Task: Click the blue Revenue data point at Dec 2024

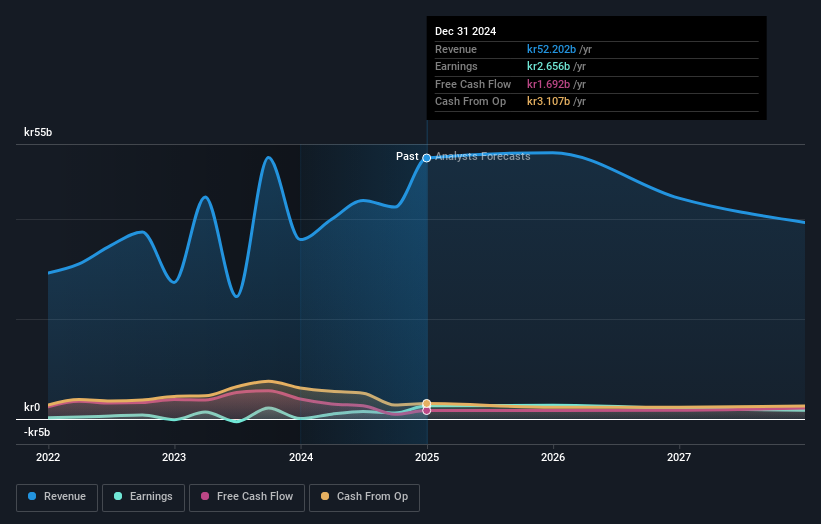Action: 427,158
